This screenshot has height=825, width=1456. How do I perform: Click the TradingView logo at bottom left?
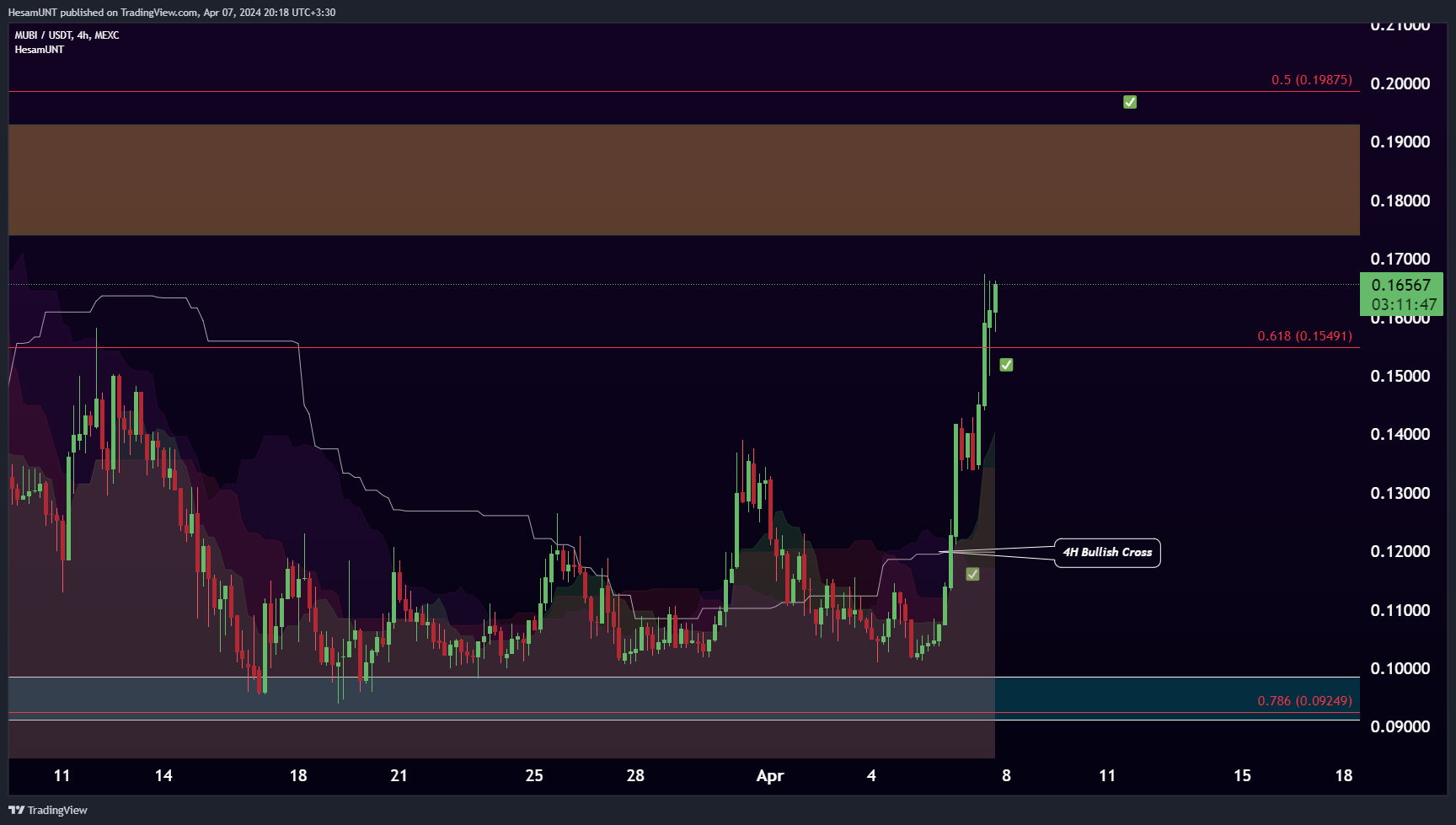(x=48, y=810)
